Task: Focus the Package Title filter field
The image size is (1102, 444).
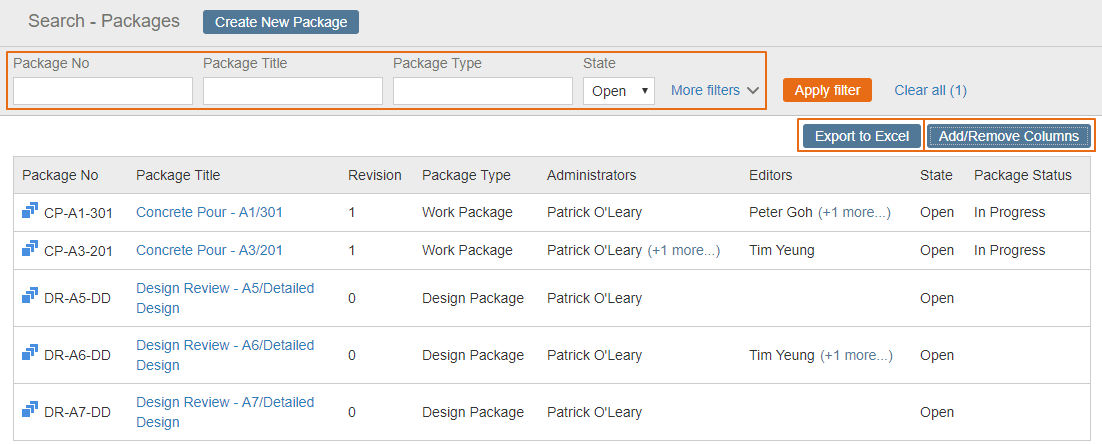Action: pos(293,91)
